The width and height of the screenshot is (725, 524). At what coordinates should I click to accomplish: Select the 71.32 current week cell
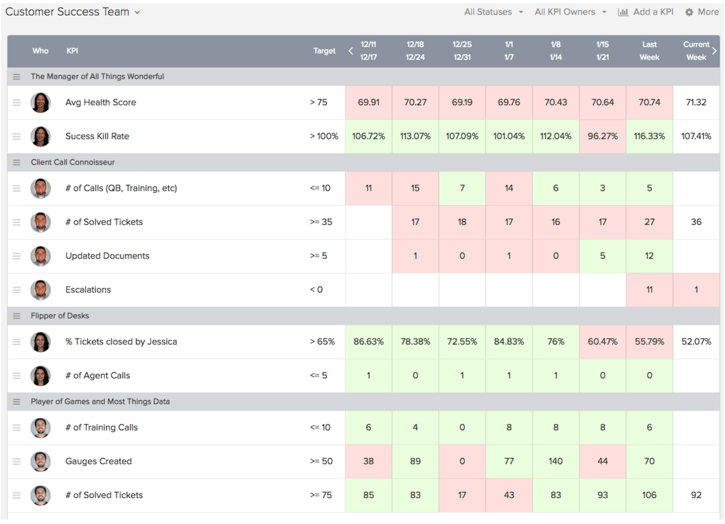pos(696,103)
